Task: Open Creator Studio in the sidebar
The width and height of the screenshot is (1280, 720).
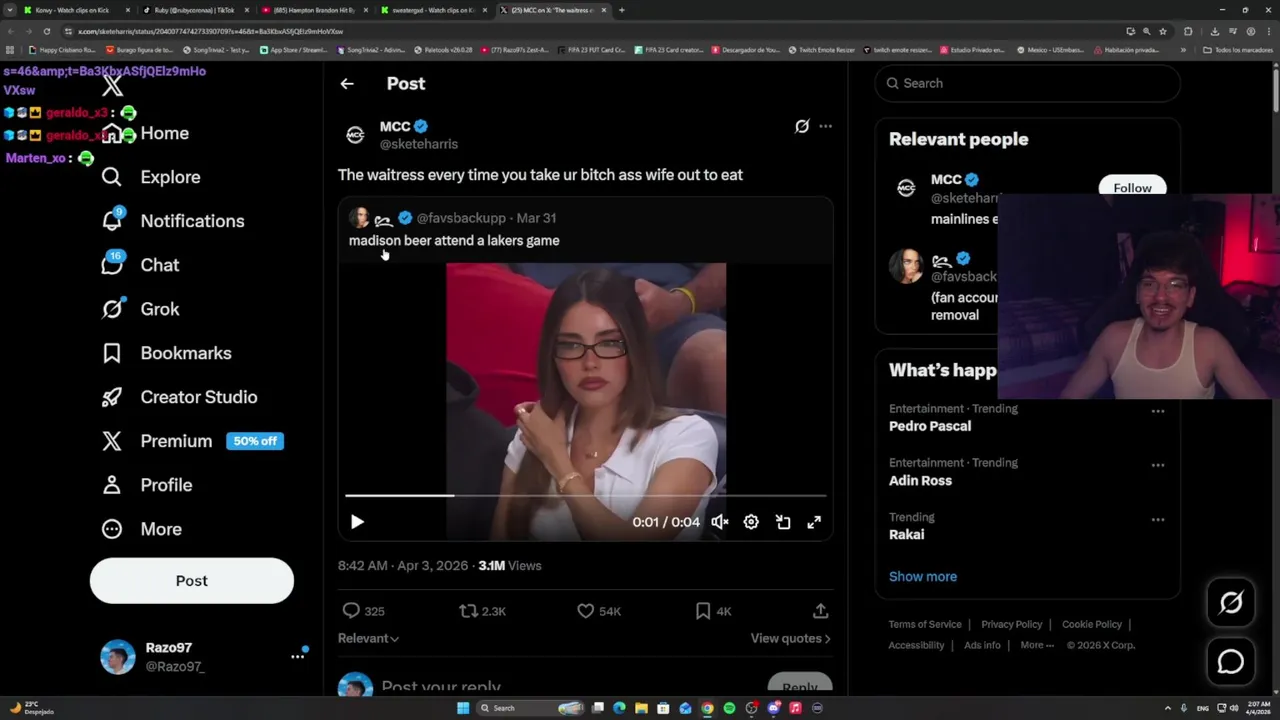Action: pyautogui.click(x=179, y=397)
